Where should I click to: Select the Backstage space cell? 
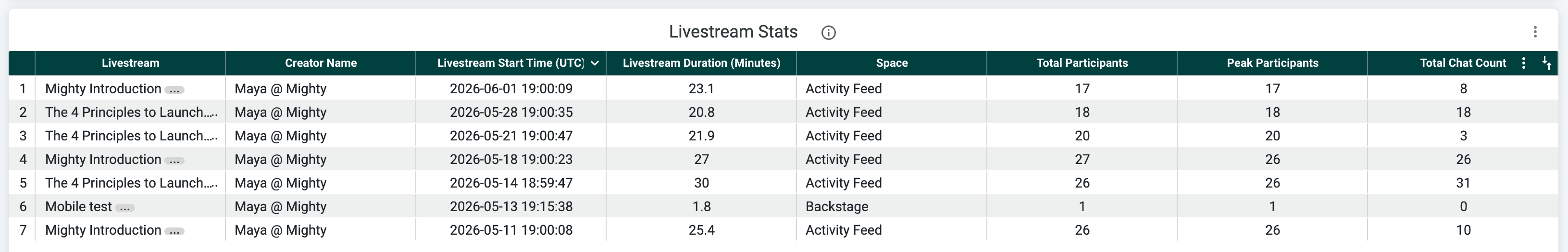tap(837, 206)
